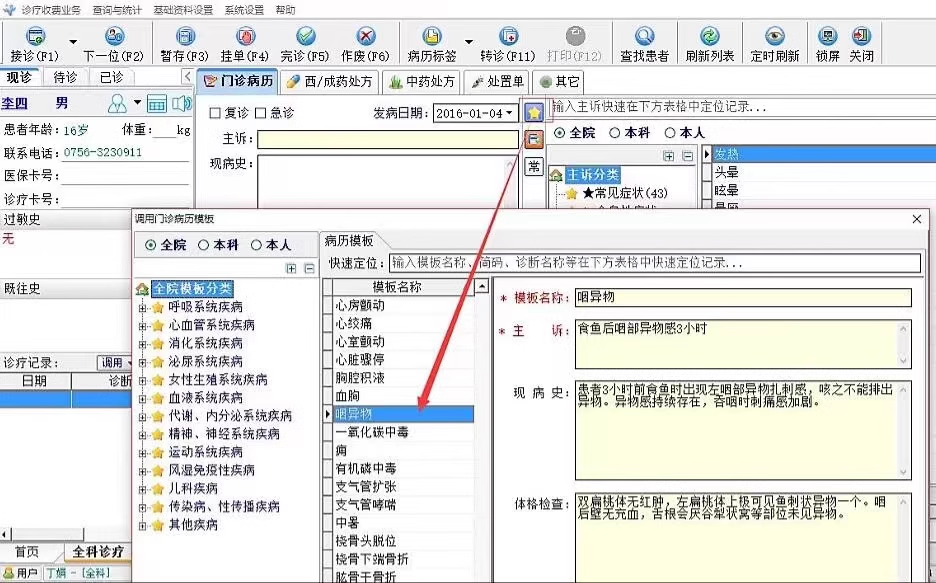Click the 完诊(F5) checkmark icon
Image resolution: width=936 pixels, height=583 pixels.
305,36
